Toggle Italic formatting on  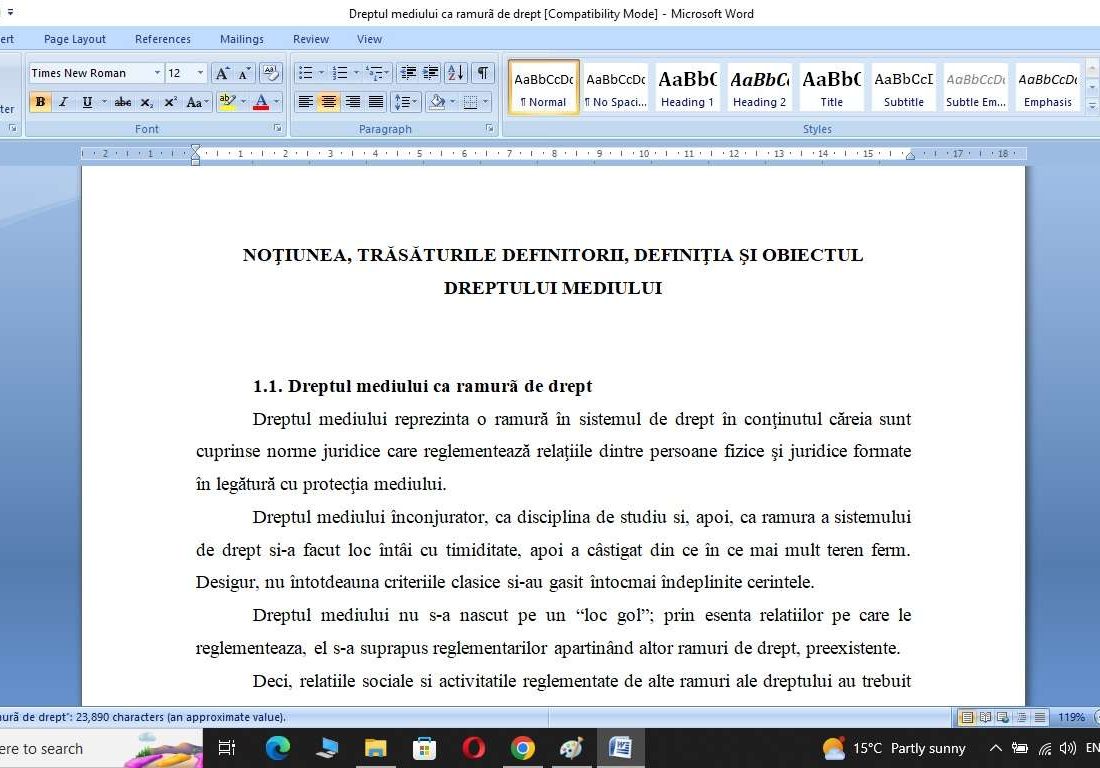[62, 101]
